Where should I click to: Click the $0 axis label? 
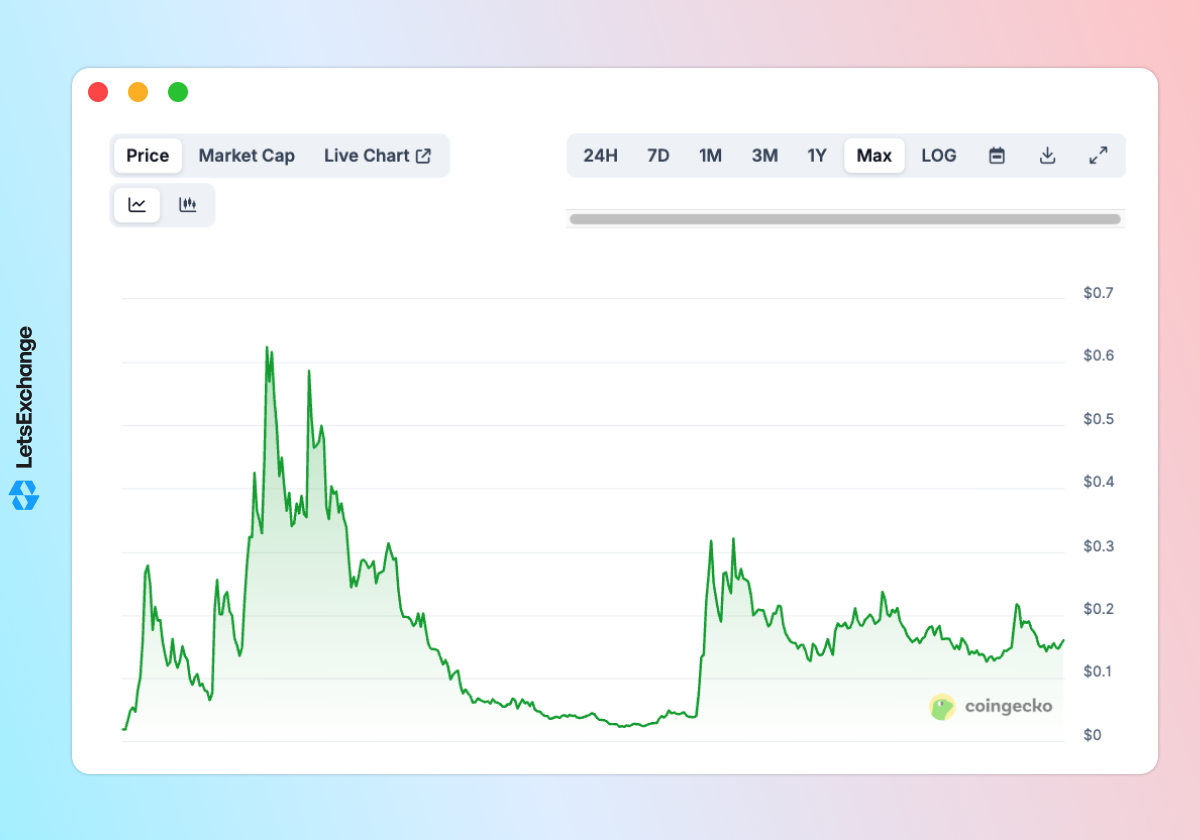1092,735
